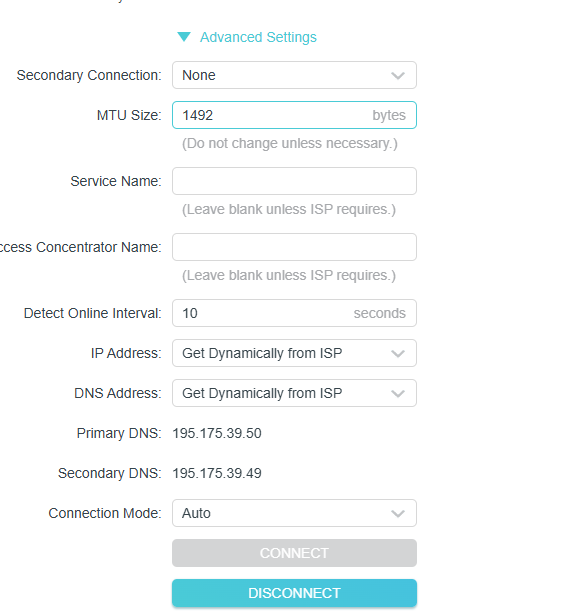Click the chevron in the Secondary Connection box

[x=398, y=75]
